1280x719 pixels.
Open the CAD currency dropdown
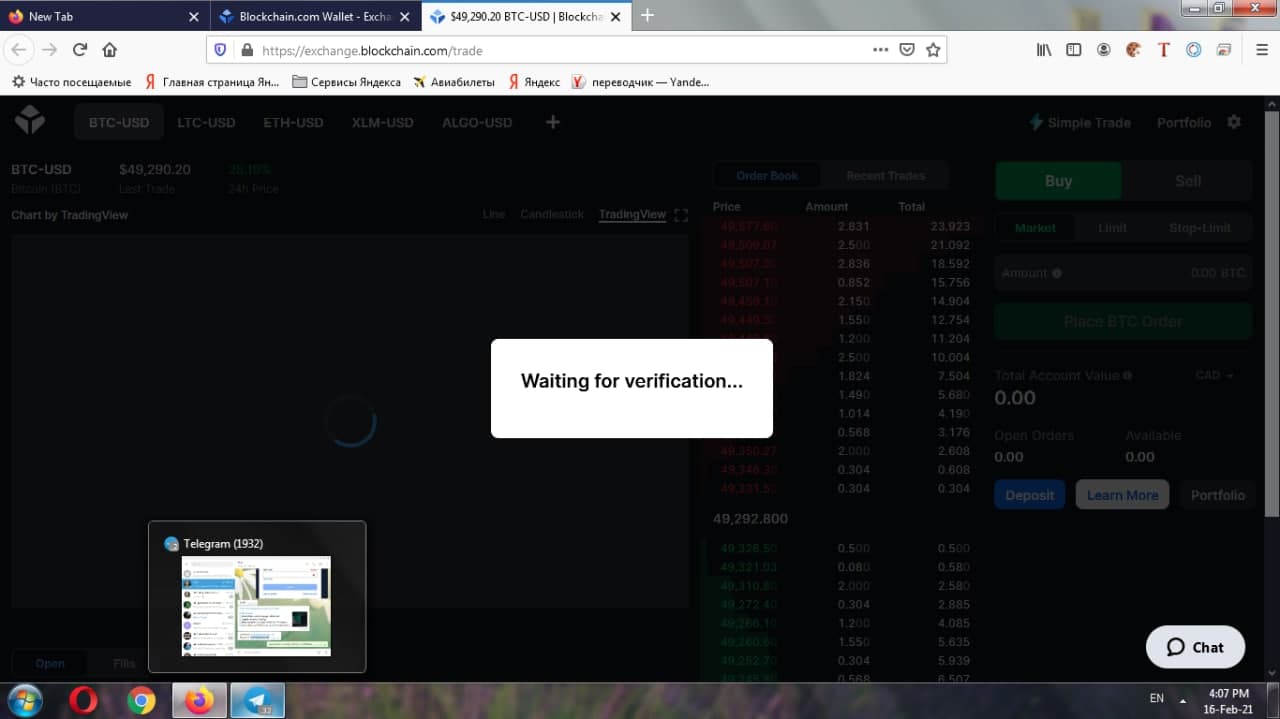coord(1214,375)
